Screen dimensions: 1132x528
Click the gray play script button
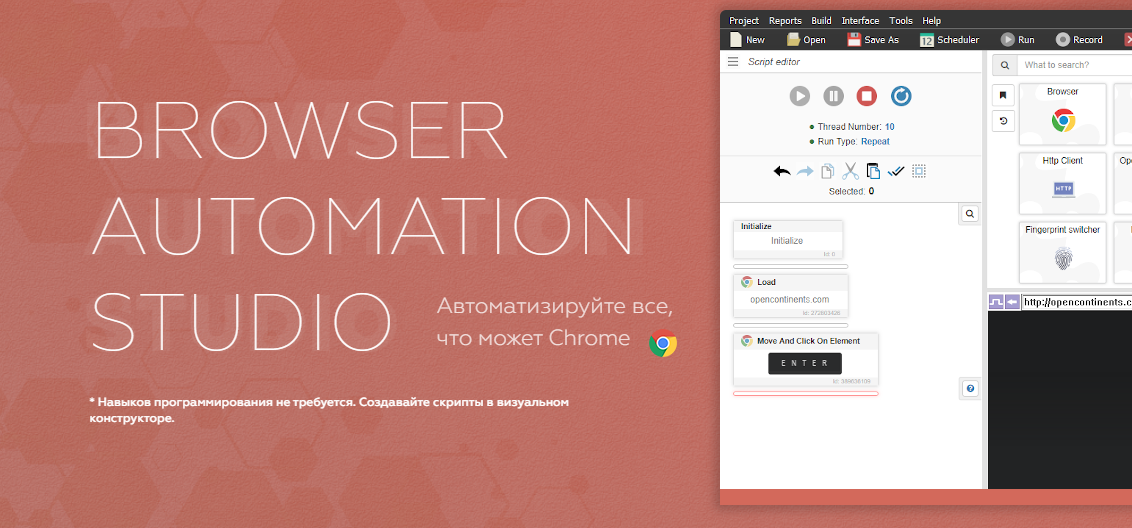click(799, 96)
